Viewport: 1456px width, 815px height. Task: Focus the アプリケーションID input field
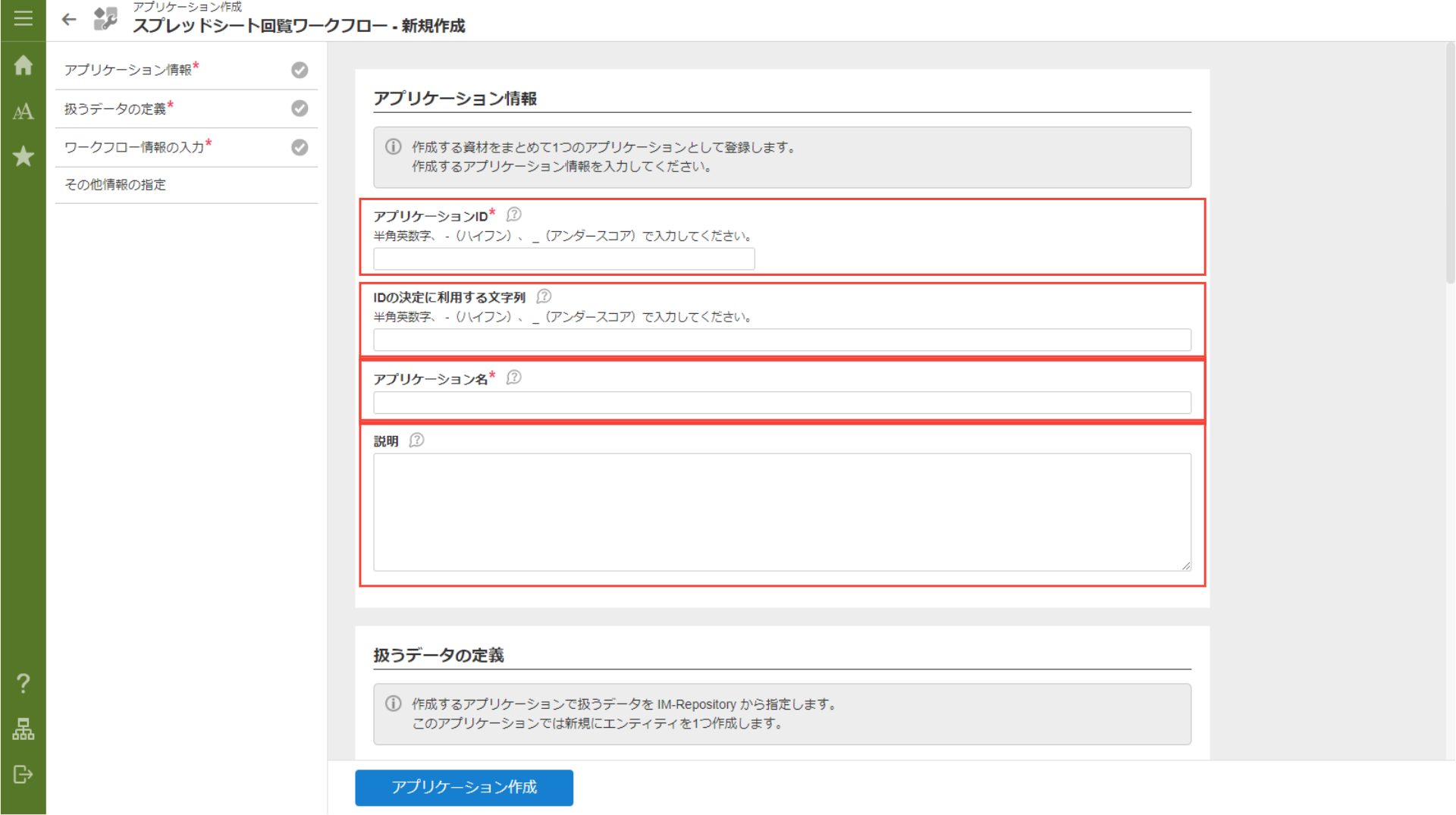[563, 259]
